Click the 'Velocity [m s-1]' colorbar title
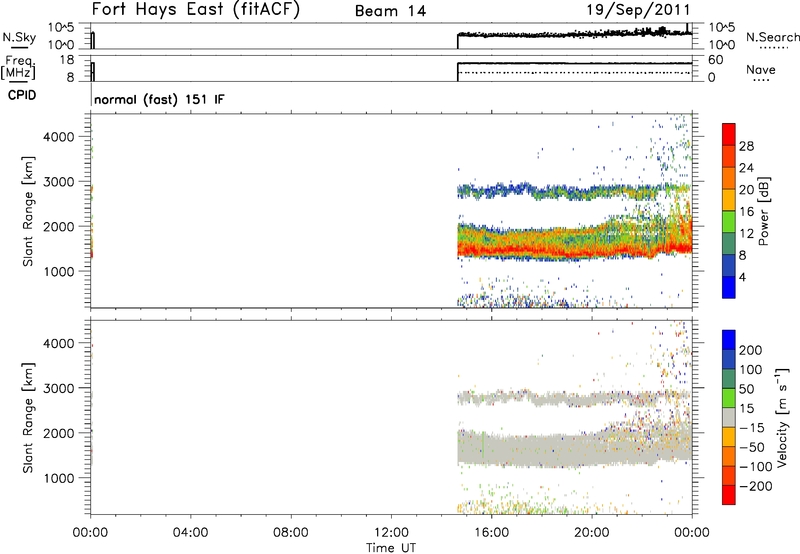Viewport: 800px width, 554px height. point(782,417)
